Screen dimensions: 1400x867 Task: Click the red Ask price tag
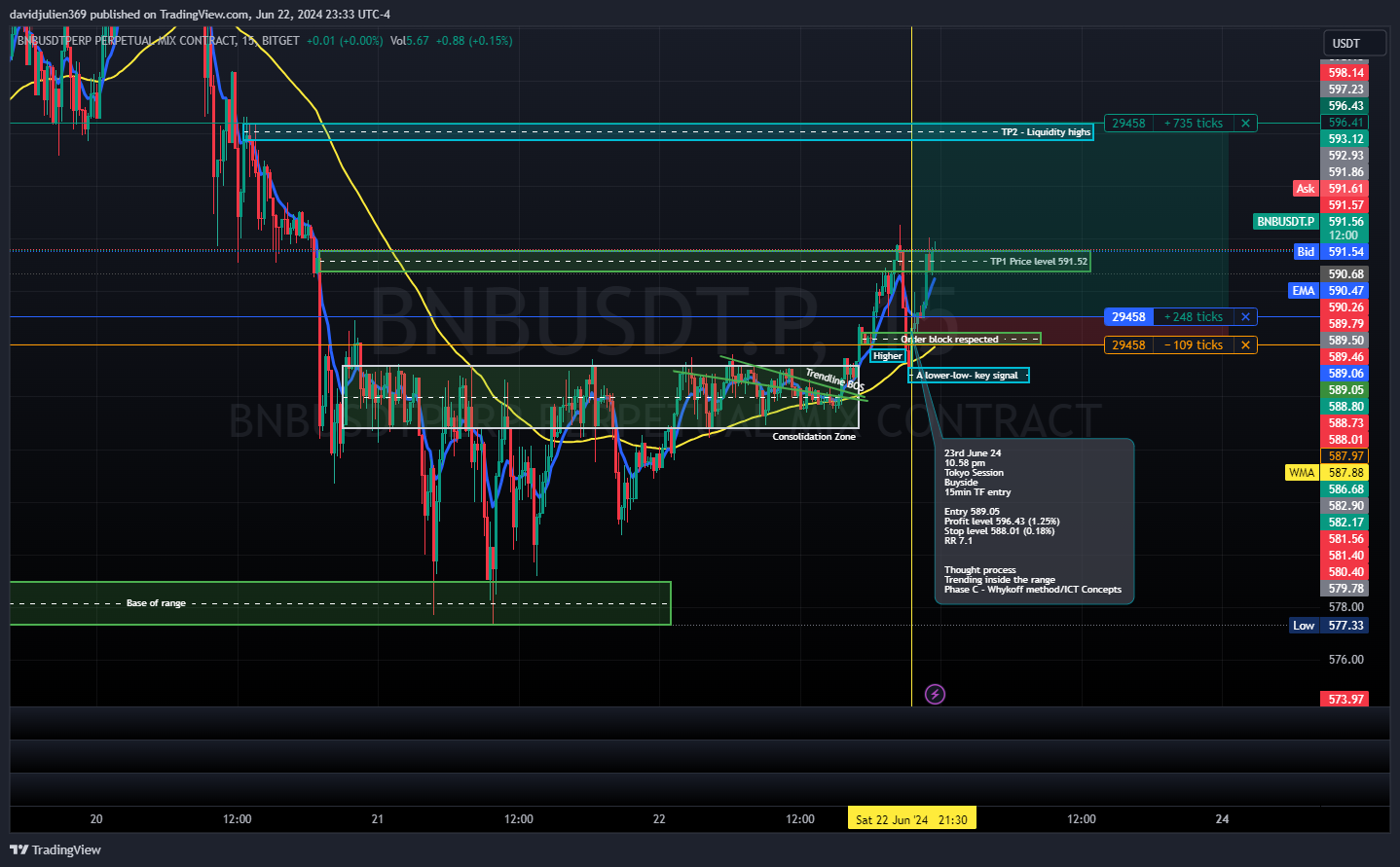tap(1306, 189)
